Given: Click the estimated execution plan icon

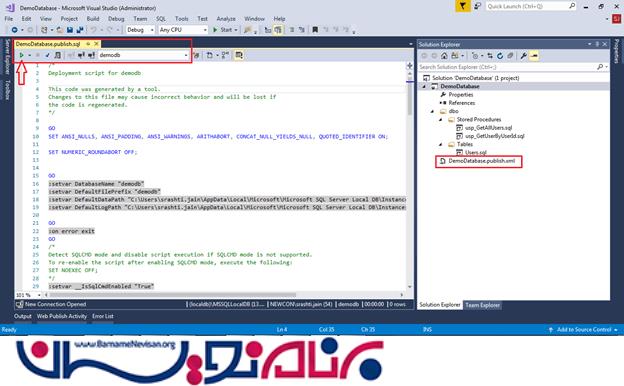Looking at the screenshot, I should [x=58, y=55].
